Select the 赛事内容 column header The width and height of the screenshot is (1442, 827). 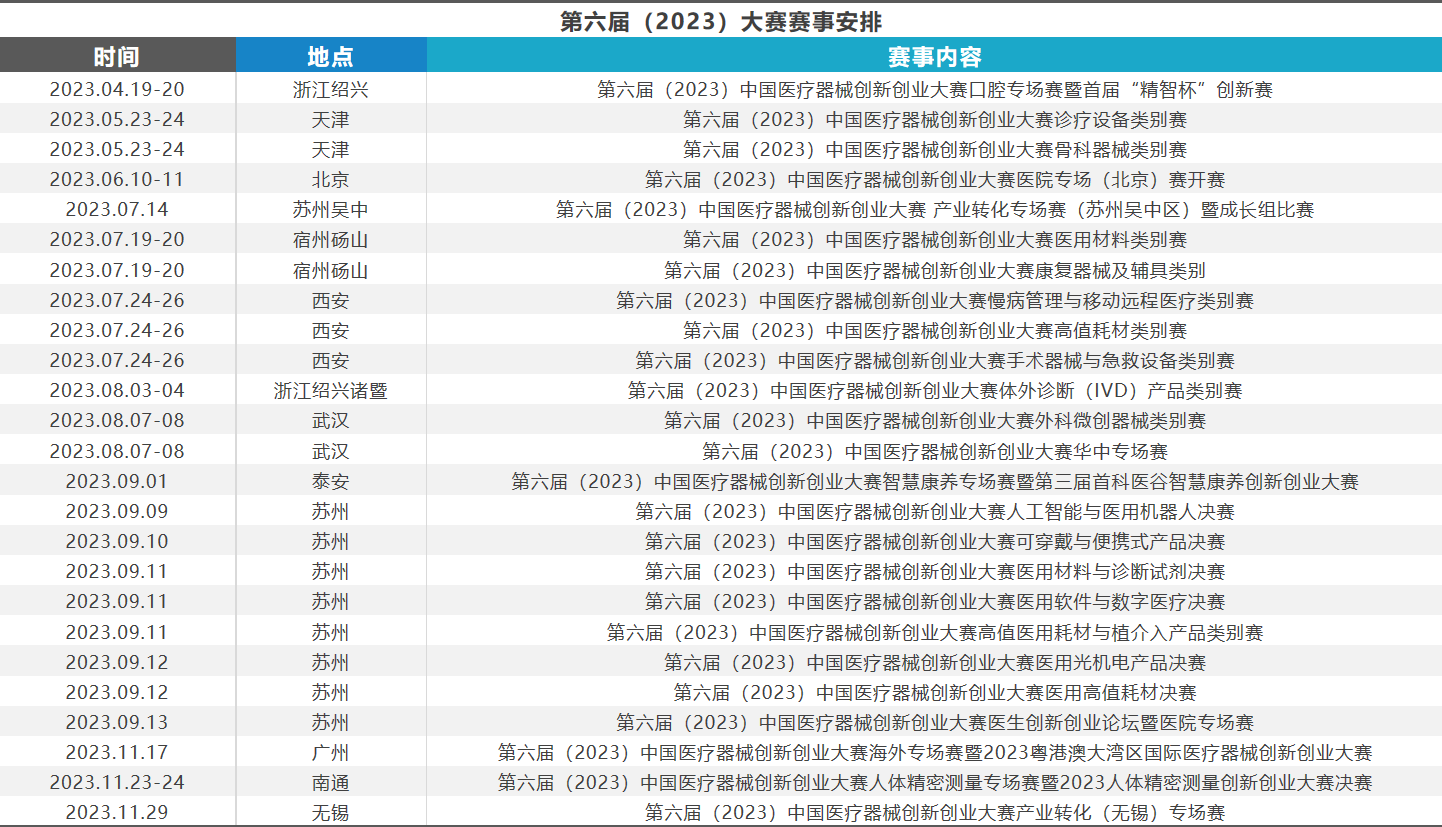[x=934, y=56]
